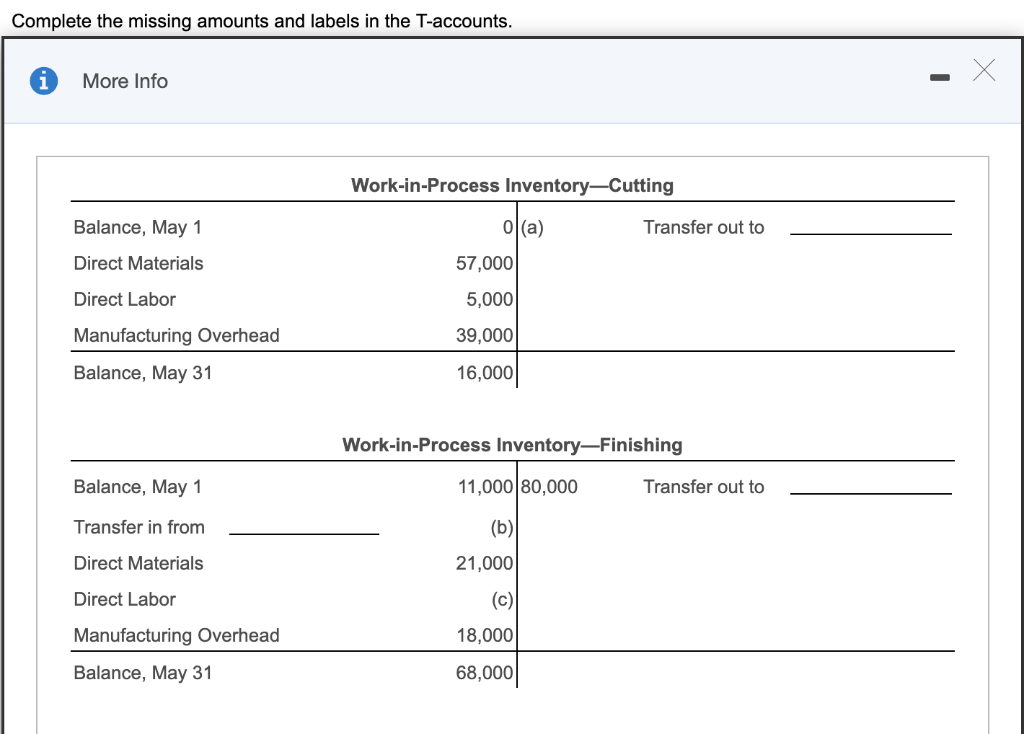The height and width of the screenshot is (734, 1024).
Task: Select the (a) missing amount field
Action: pyautogui.click(x=532, y=227)
